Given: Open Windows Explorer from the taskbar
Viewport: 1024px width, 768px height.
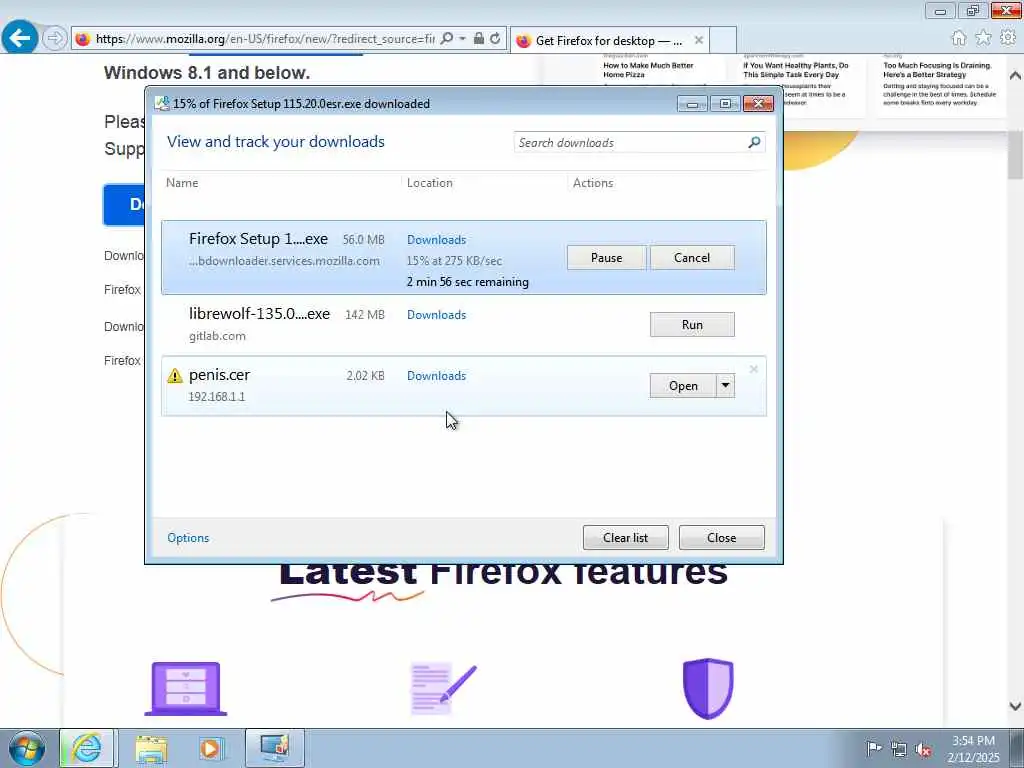Looking at the screenshot, I should (151, 748).
